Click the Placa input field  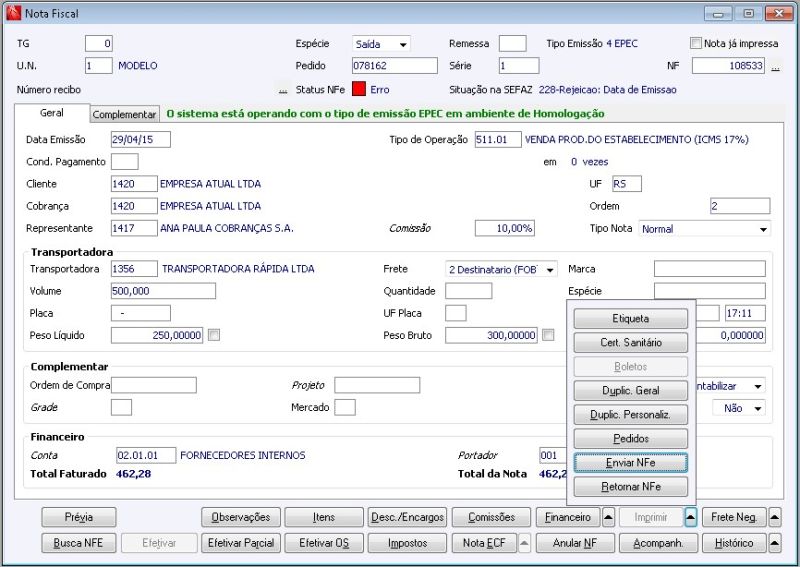coord(140,313)
